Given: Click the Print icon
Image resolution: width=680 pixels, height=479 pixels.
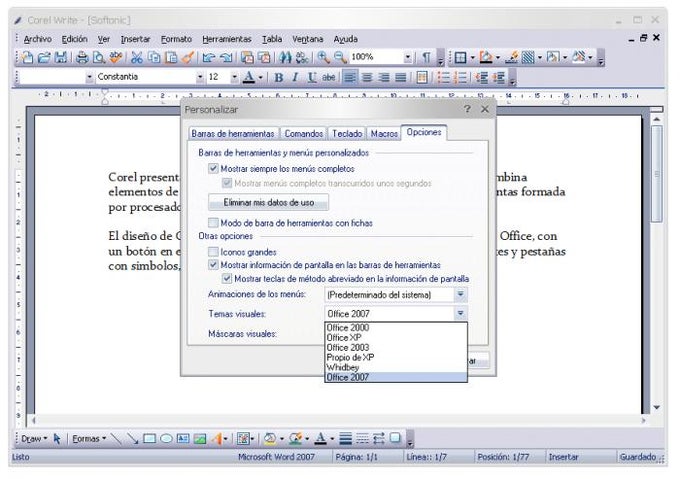Looking at the screenshot, I should (x=82, y=57).
